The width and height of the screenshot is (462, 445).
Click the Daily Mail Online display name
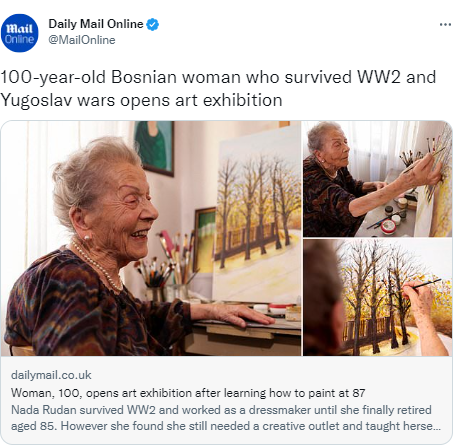click(x=96, y=24)
